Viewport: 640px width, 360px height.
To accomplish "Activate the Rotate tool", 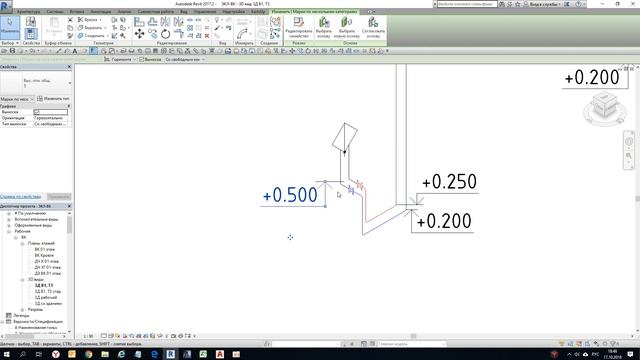I will (165, 34).
